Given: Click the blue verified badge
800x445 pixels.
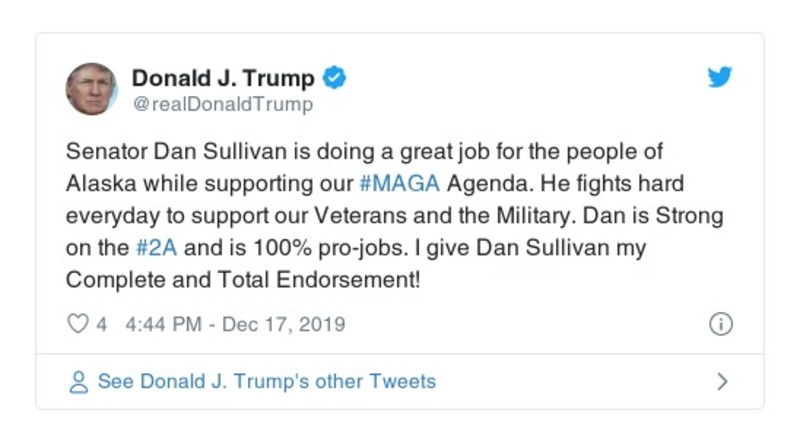Looking at the screenshot, I should tap(335, 77).
